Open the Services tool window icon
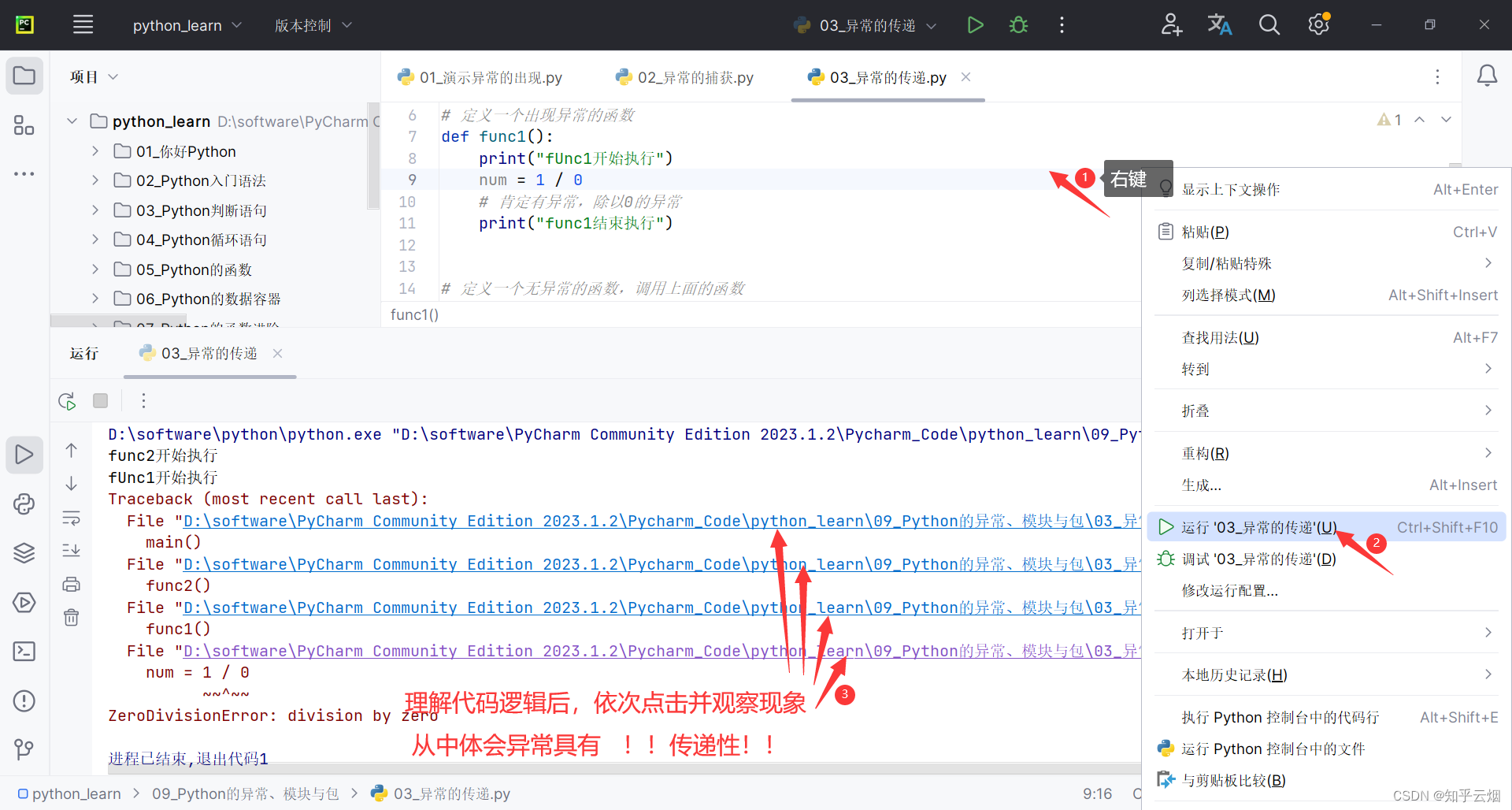This screenshot has height=810, width=1512. point(24,603)
